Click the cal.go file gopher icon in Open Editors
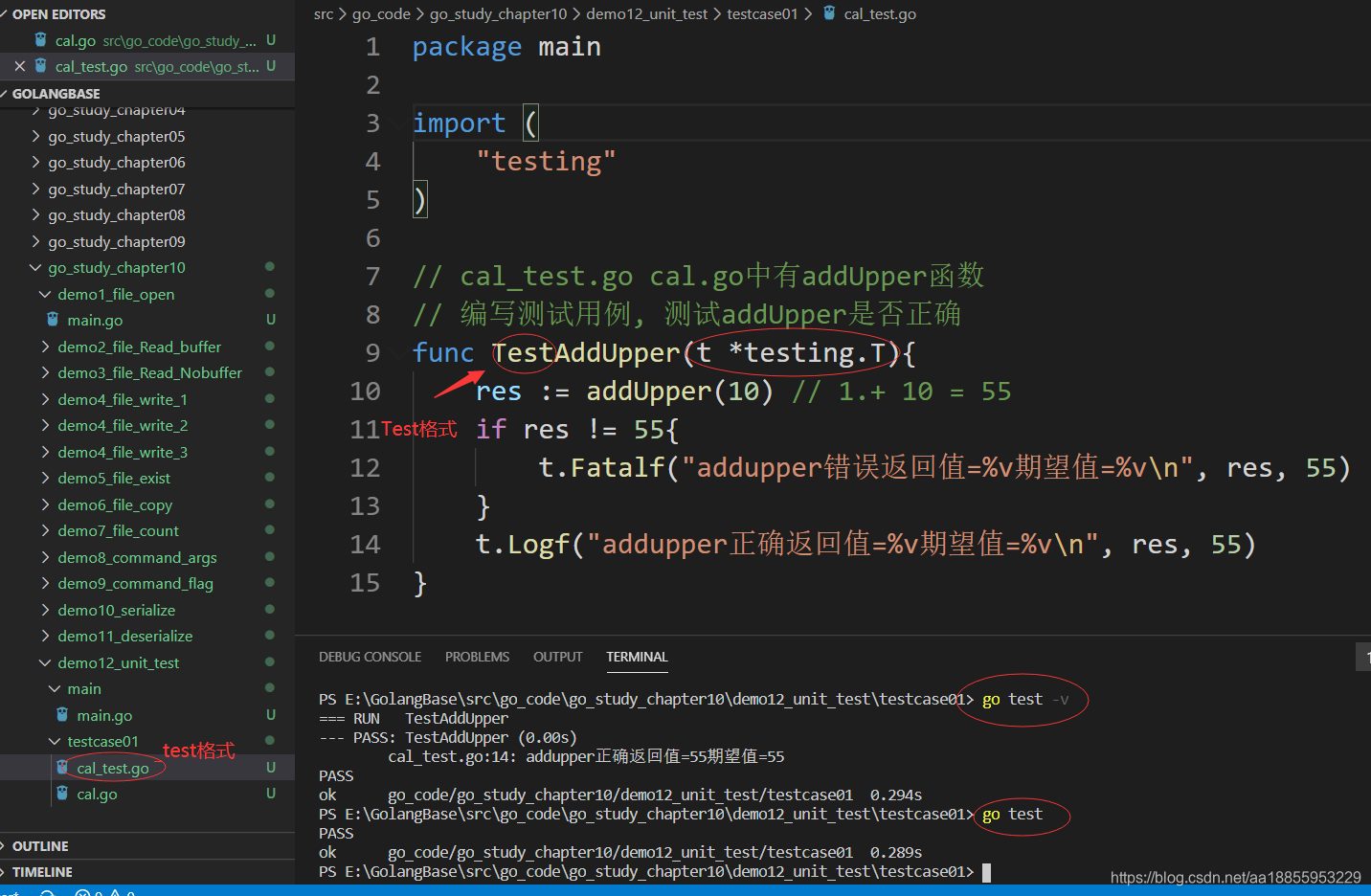Image resolution: width=1371 pixels, height=896 pixels. tap(40, 40)
